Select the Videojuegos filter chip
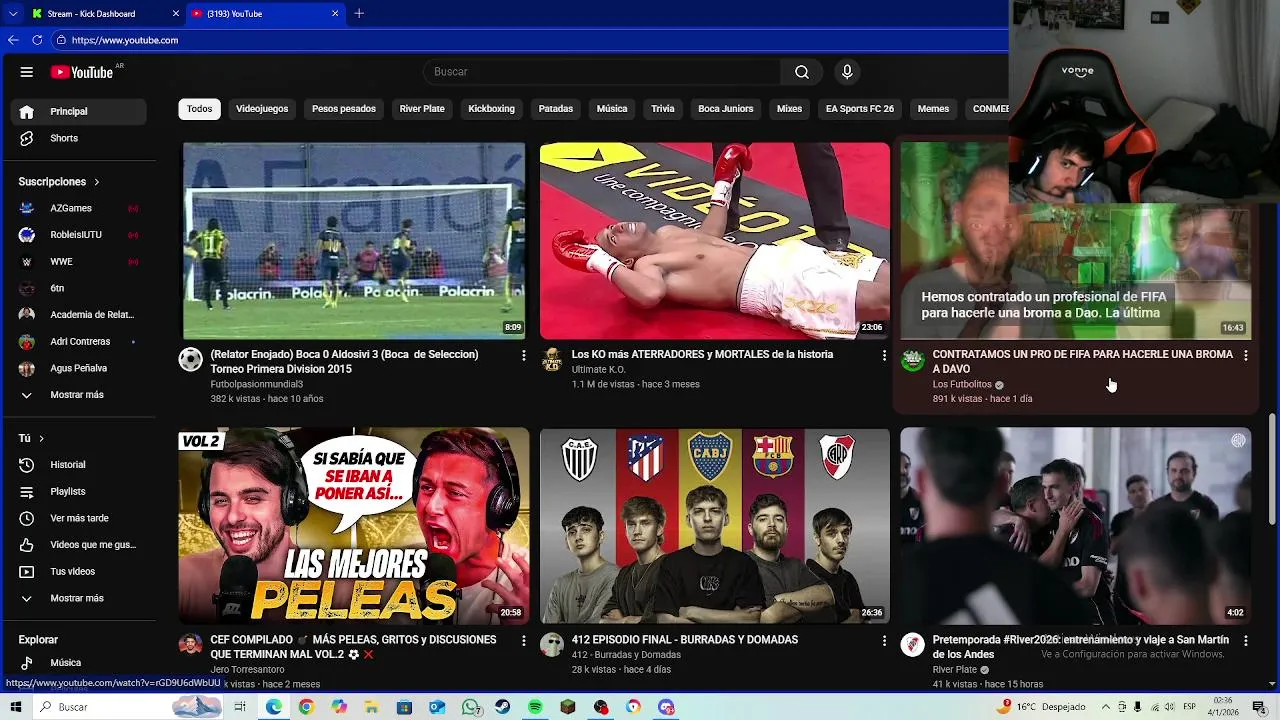The image size is (1280, 720). 262,109
